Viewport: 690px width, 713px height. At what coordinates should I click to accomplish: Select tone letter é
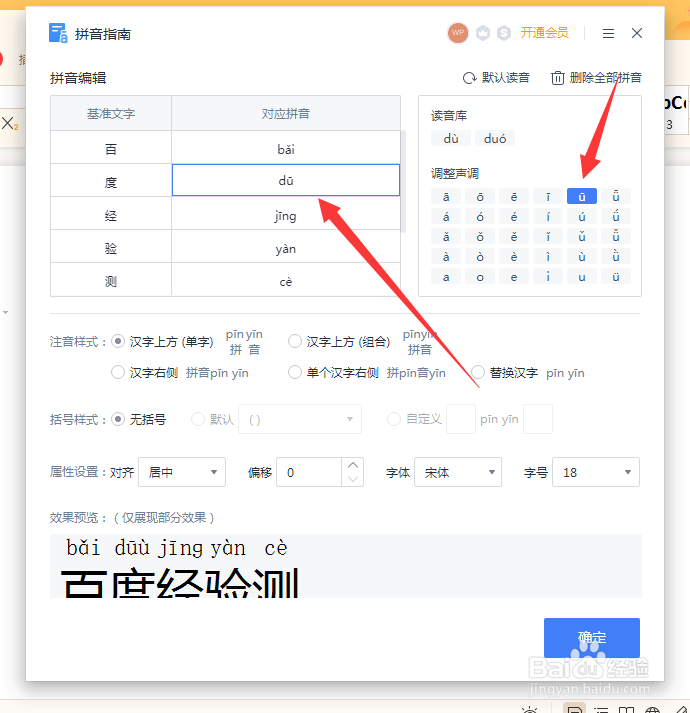click(x=514, y=216)
